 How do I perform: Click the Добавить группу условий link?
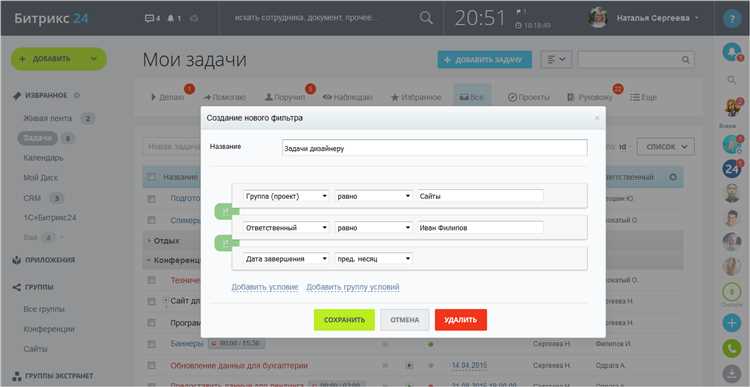pos(353,287)
